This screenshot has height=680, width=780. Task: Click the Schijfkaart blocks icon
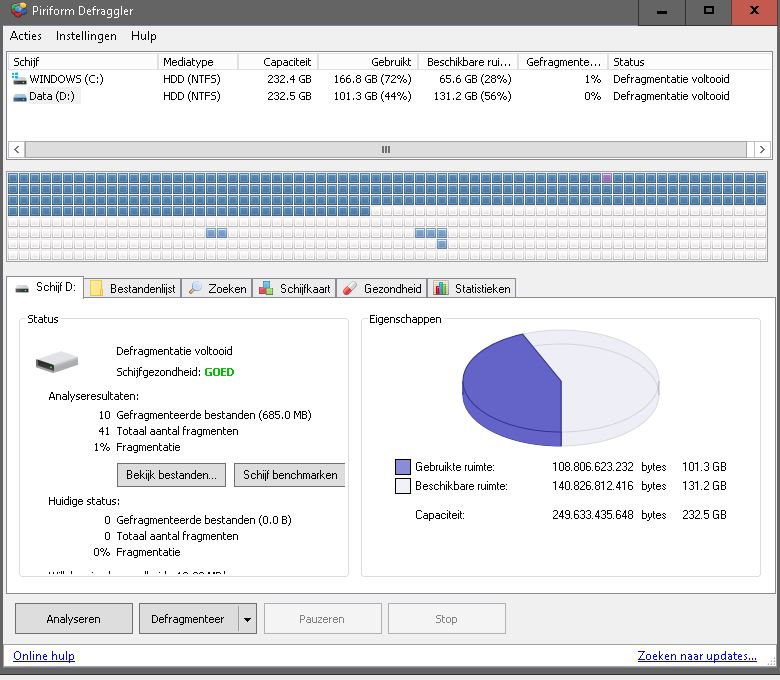pyautogui.click(x=266, y=288)
